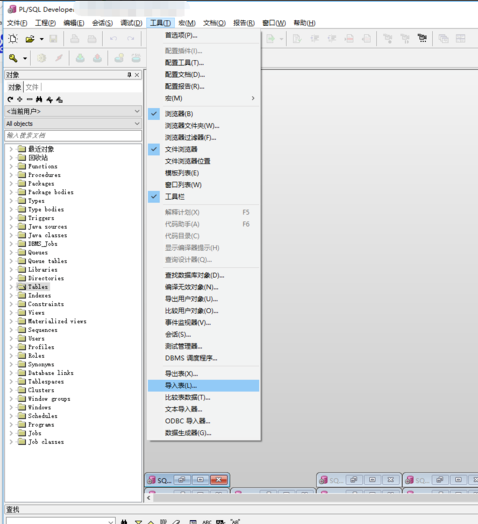
Task: Choose 导出用户对象(U)... menu entry
Action: (x=203, y=299)
